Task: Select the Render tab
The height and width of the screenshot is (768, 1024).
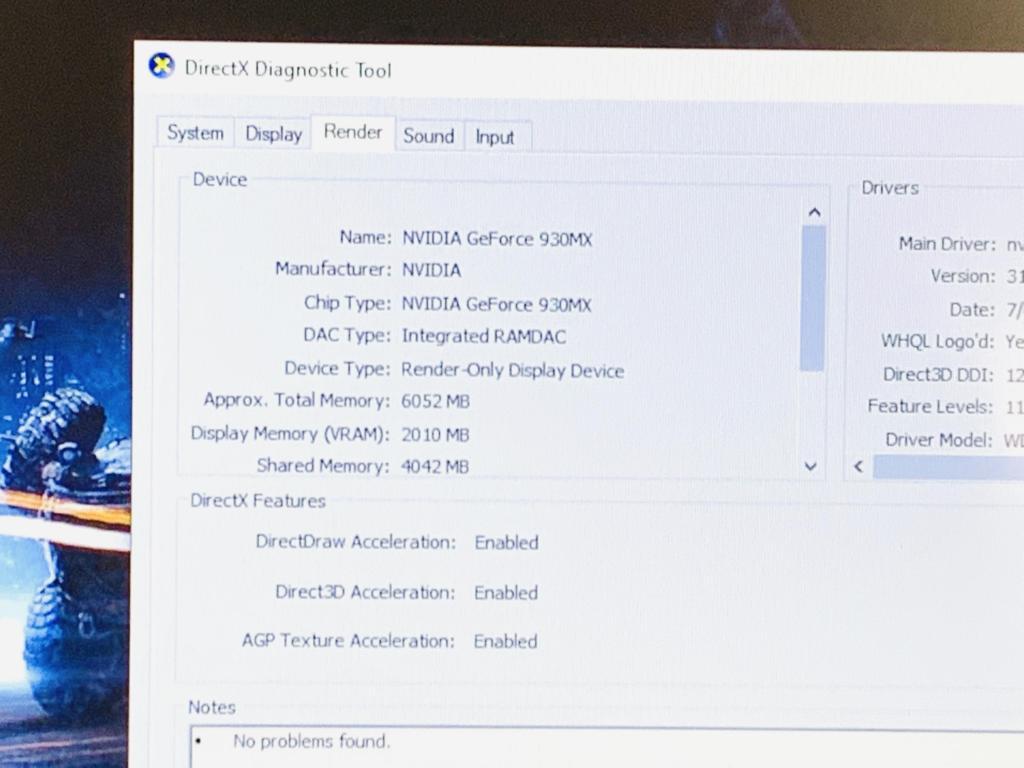Action: pyautogui.click(x=353, y=133)
